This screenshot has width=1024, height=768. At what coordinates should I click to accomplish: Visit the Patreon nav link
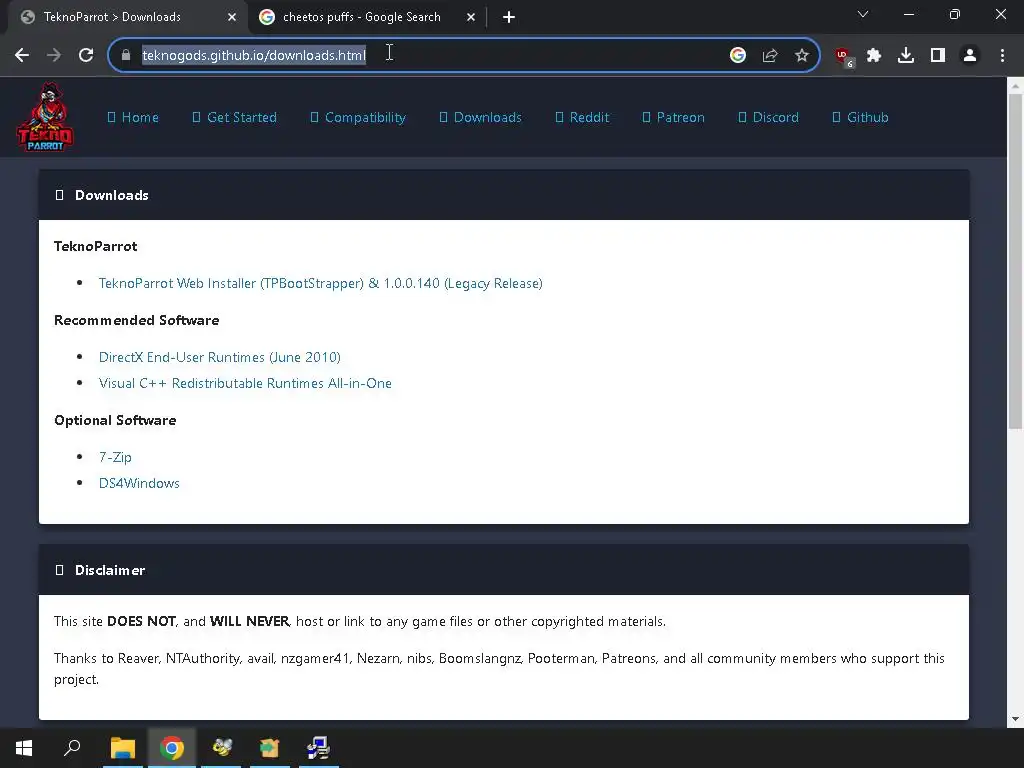click(x=674, y=118)
